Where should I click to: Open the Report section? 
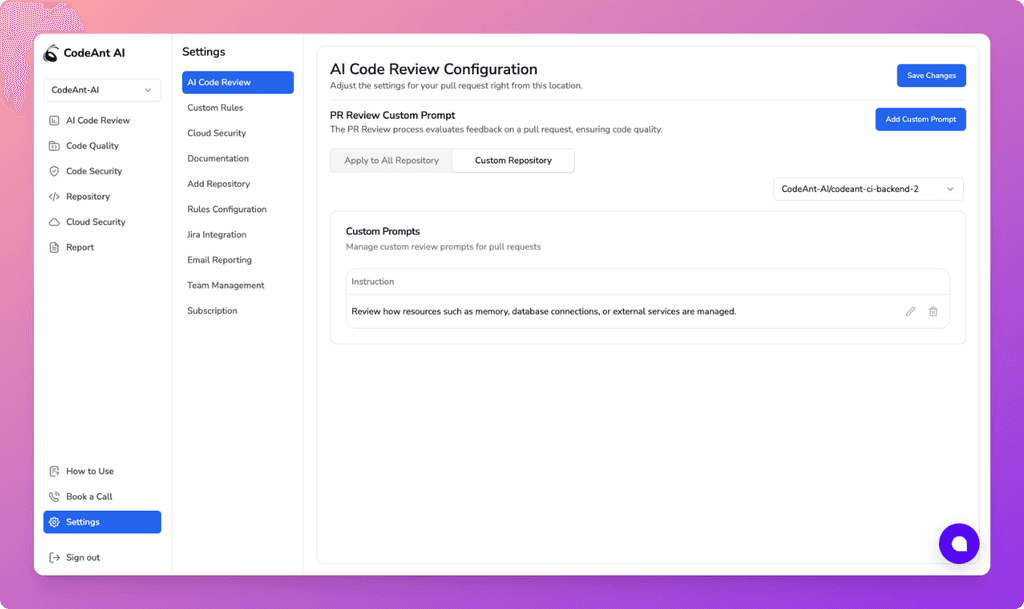click(x=79, y=247)
